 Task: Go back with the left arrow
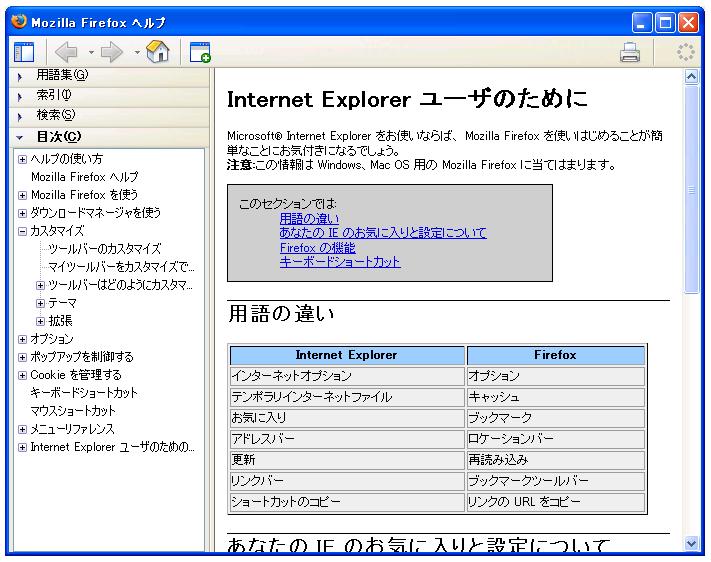click(66, 52)
